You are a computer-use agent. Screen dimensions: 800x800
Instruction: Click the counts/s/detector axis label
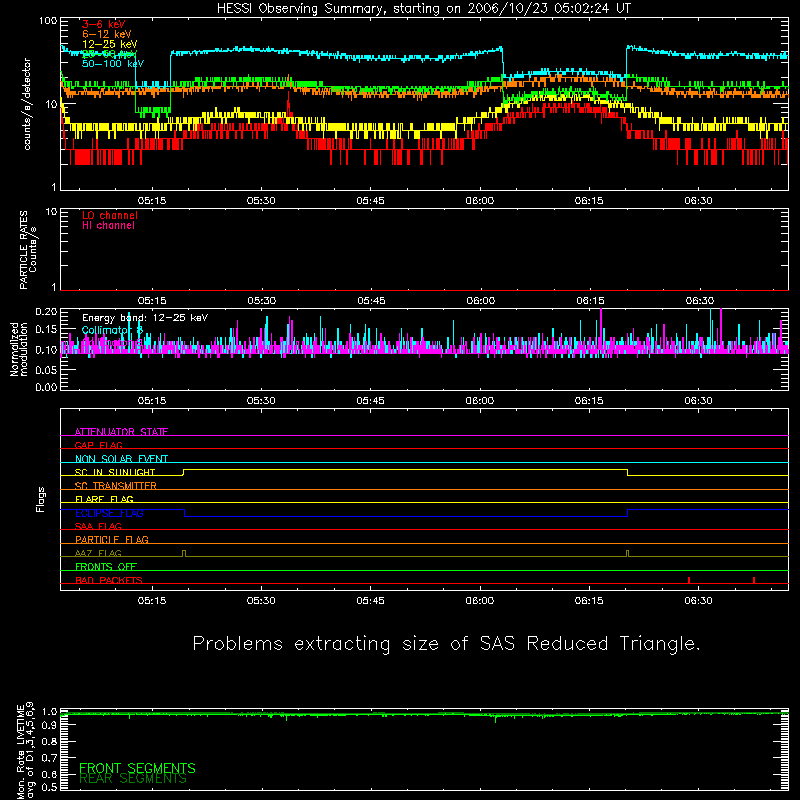click(27, 104)
